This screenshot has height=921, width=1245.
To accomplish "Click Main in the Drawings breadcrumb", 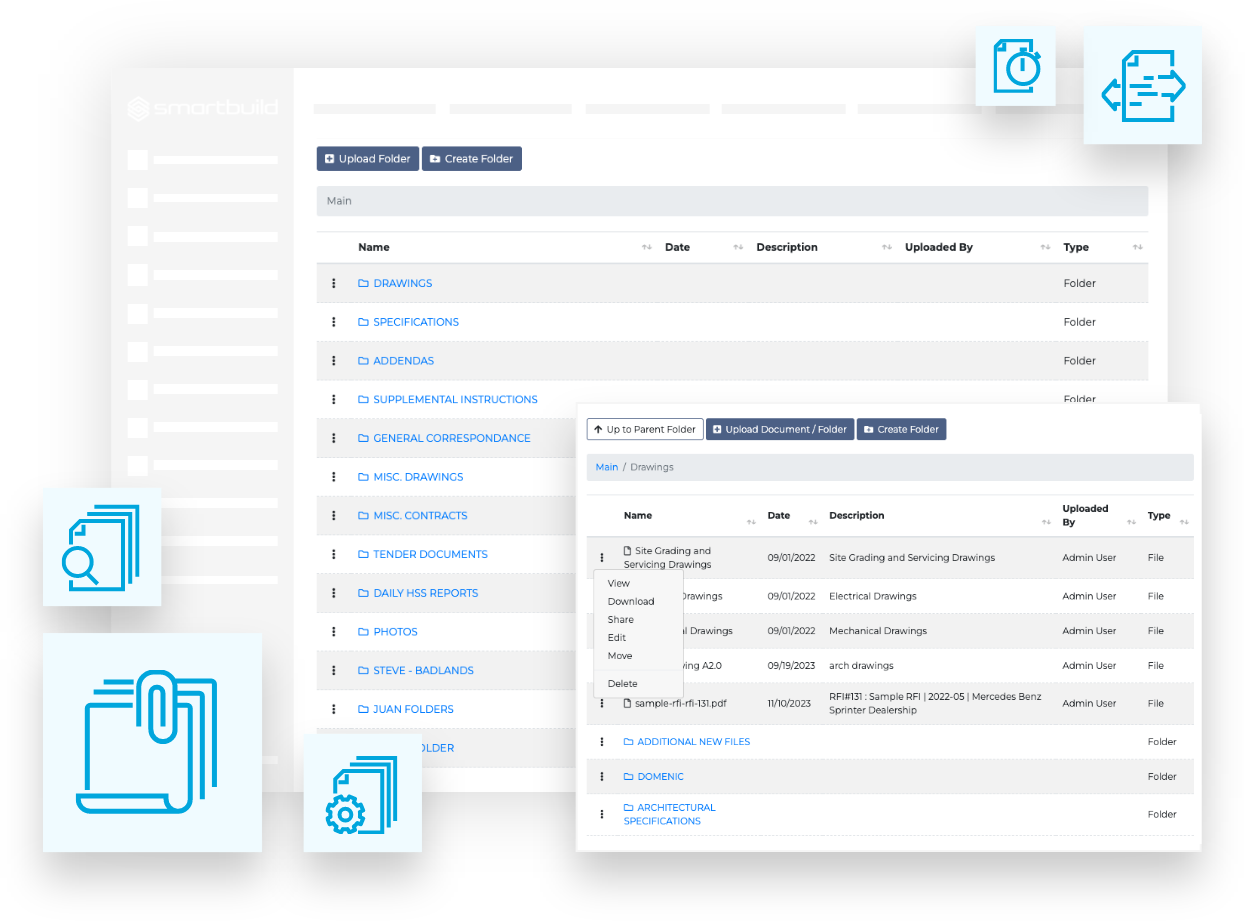I will (606, 467).
